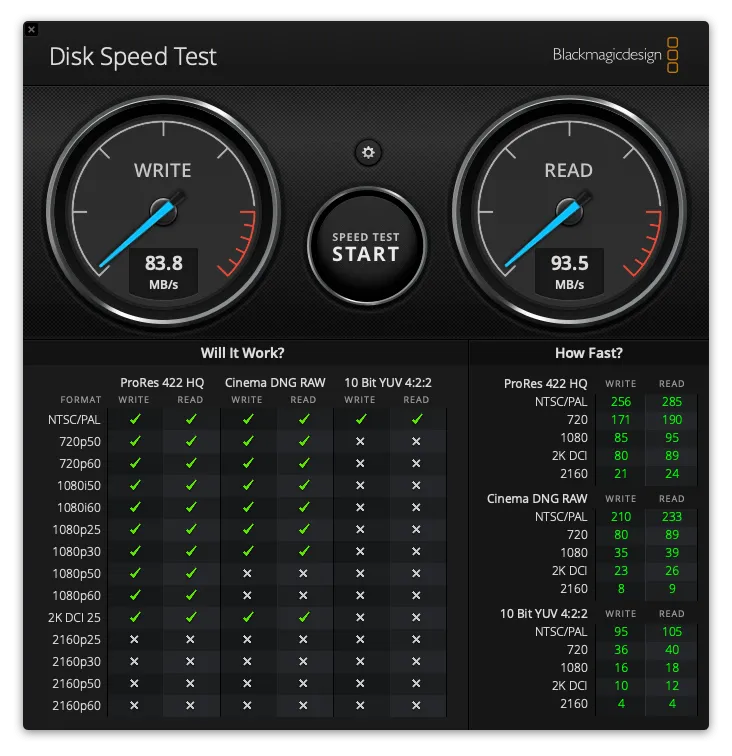Click the 93.5 MB/s read speed readout
This screenshot has height=756, width=732.
568,271
